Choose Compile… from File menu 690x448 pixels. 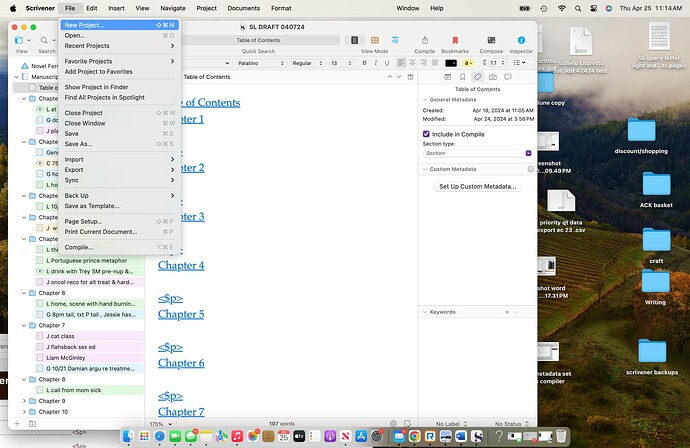(x=119, y=247)
